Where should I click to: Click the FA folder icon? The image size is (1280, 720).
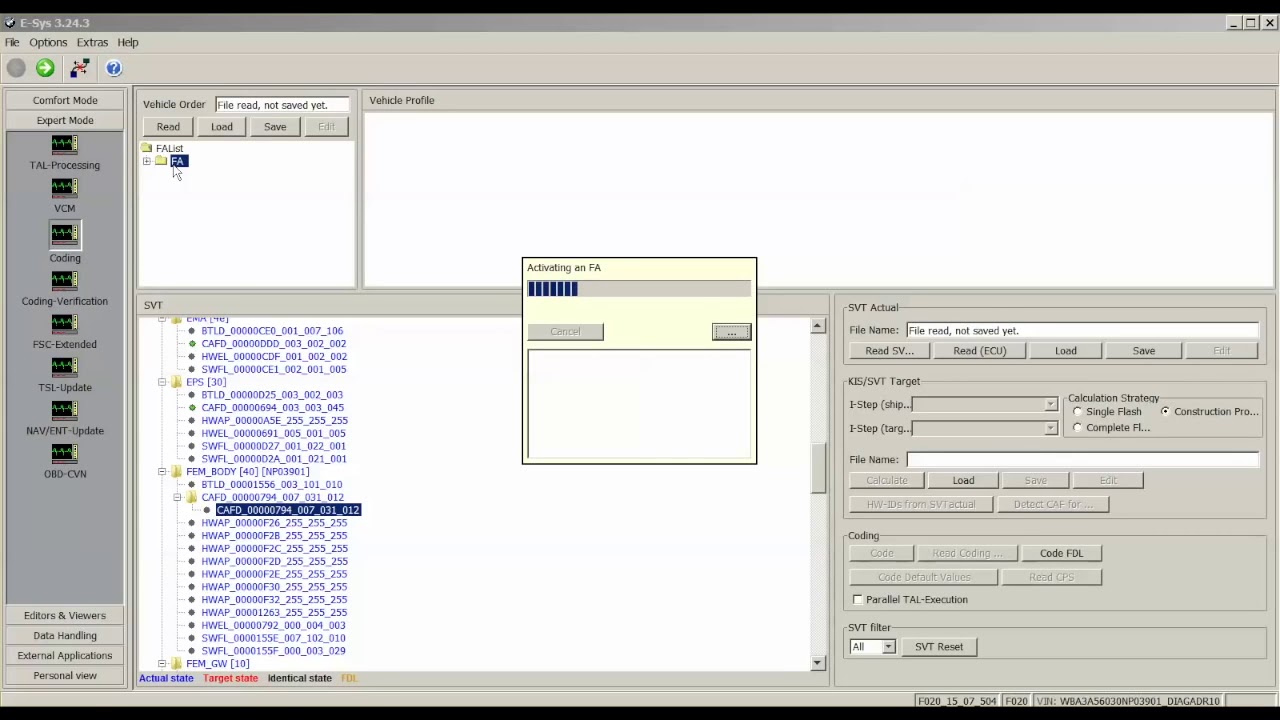click(x=161, y=161)
